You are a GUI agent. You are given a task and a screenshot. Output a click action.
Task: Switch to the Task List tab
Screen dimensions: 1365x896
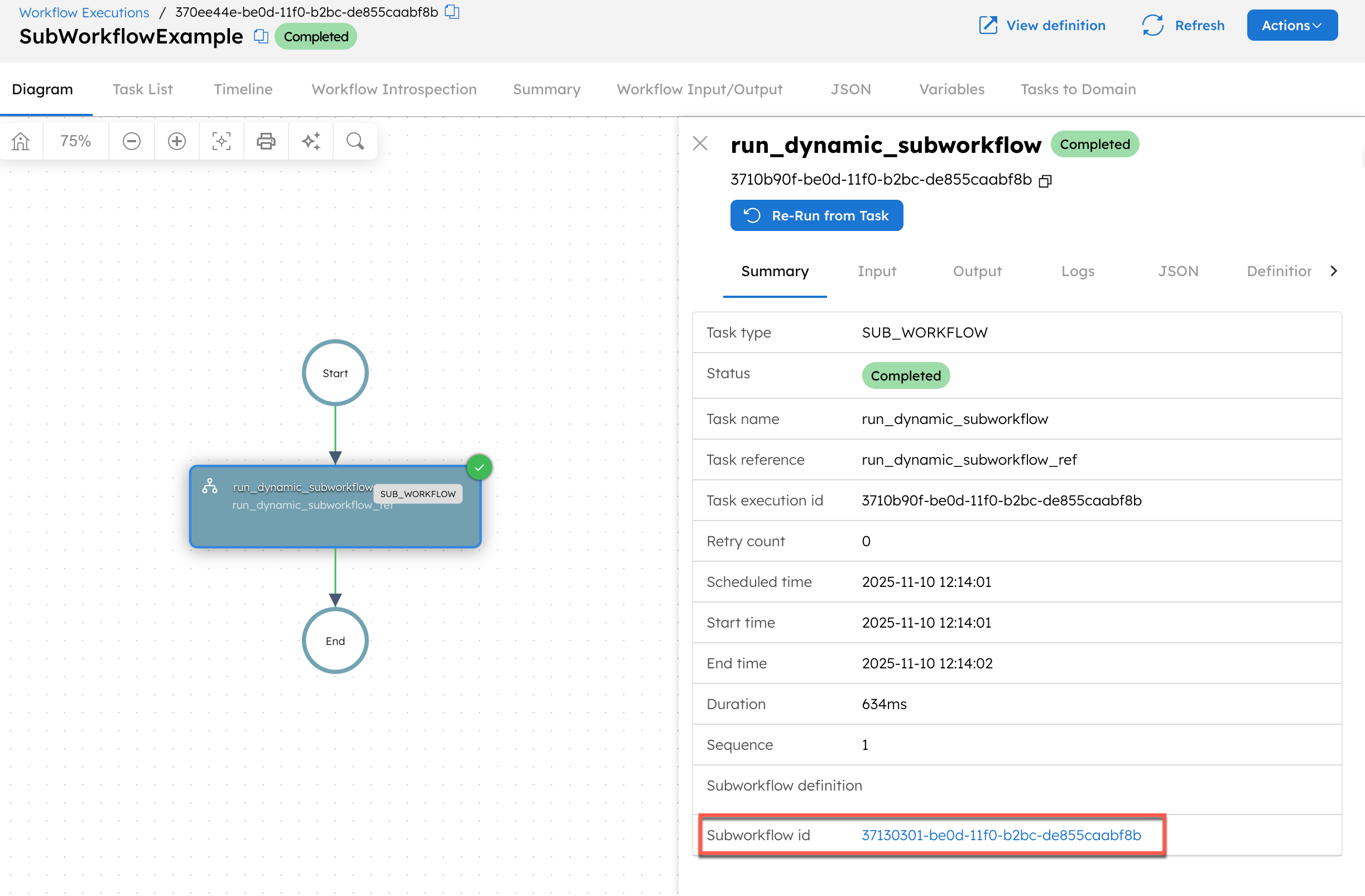[x=142, y=89]
